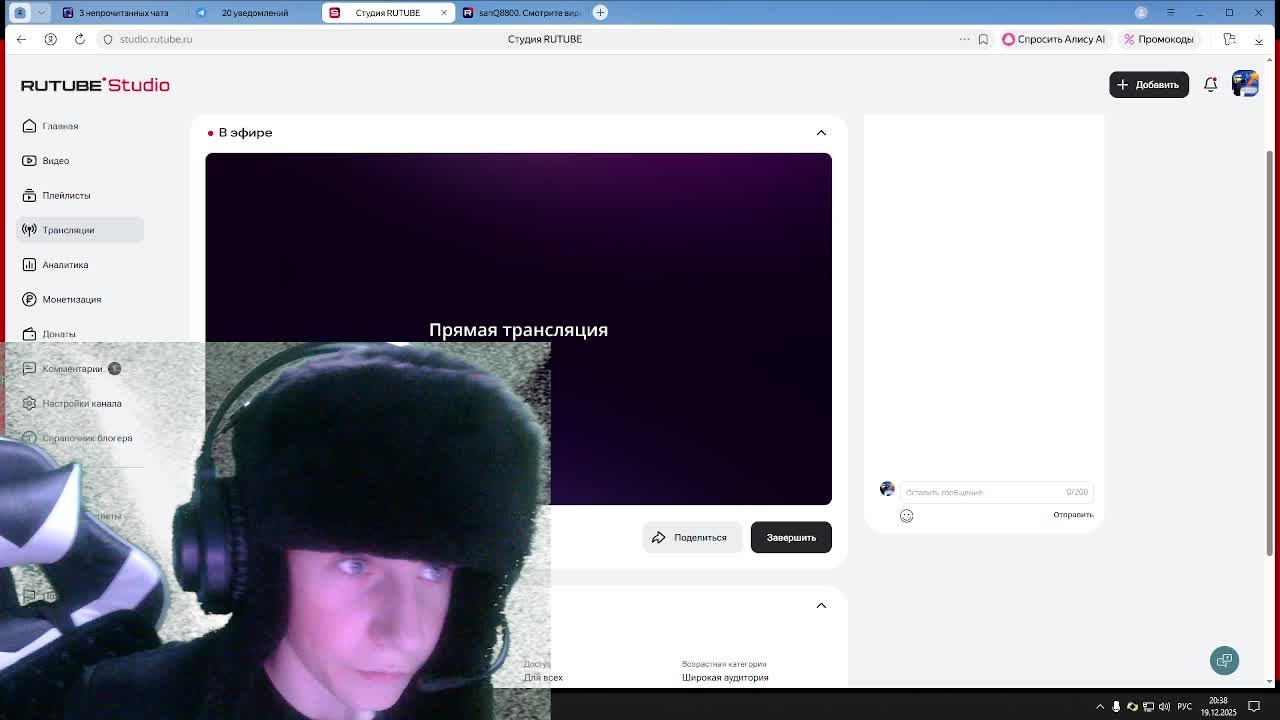Image resolution: width=1280 pixels, height=720 pixels.
Task: Click the Плейлисты folder icon
Action: 29,195
